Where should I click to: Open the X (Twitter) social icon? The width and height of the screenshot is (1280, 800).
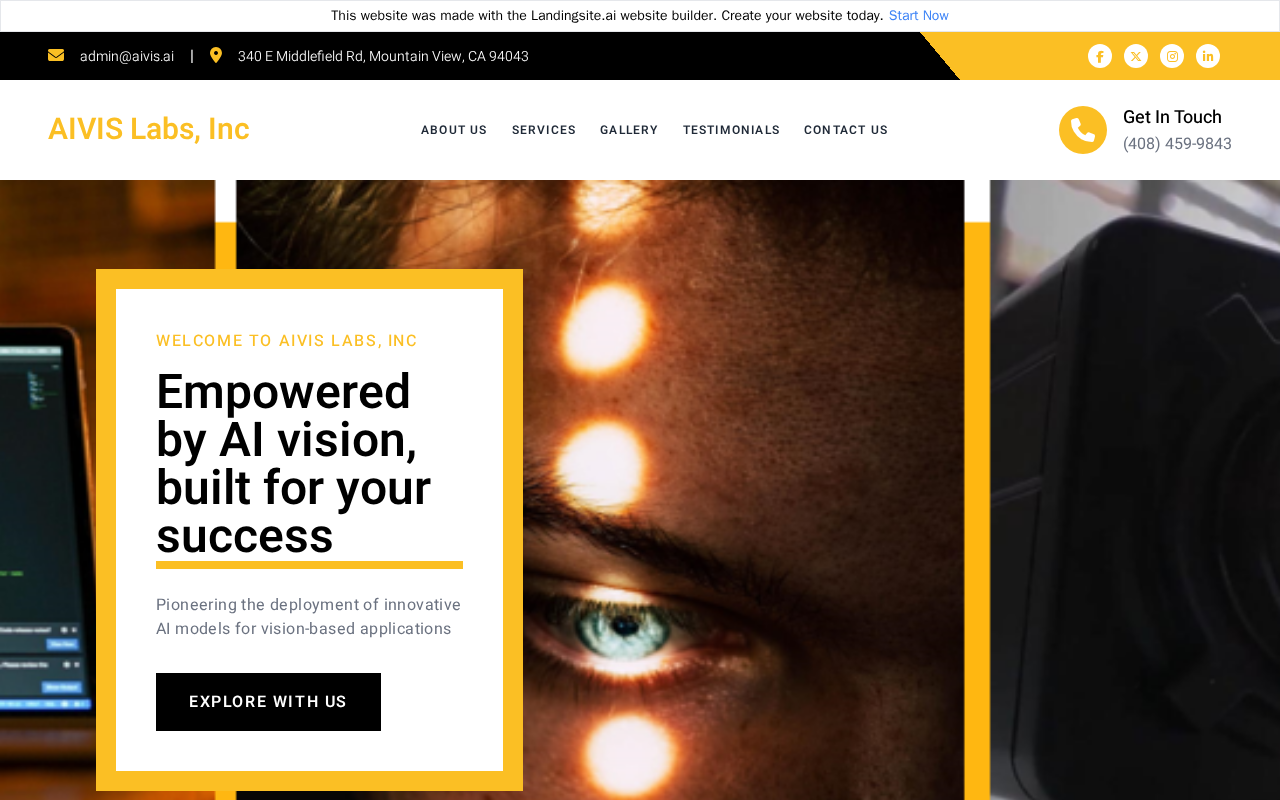(1136, 56)
